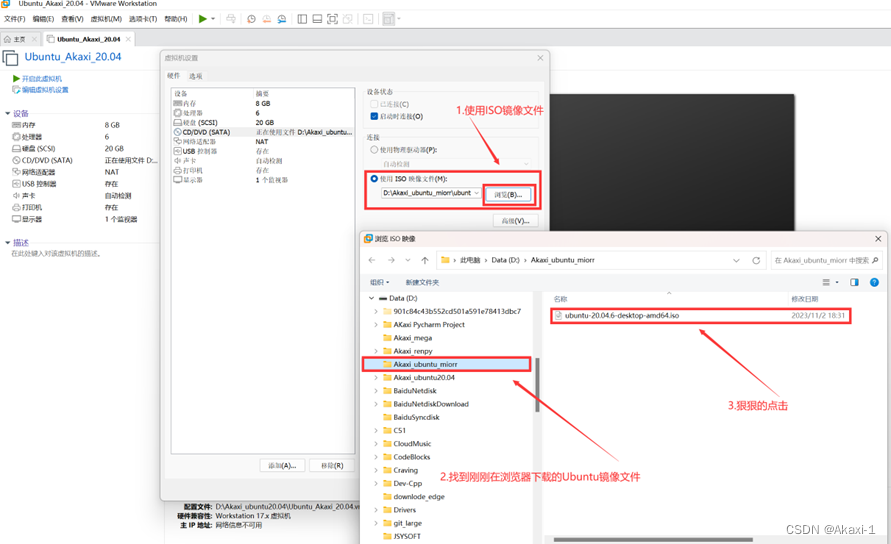Expand the BaiduNetdisk folder node

coord(376,391)
